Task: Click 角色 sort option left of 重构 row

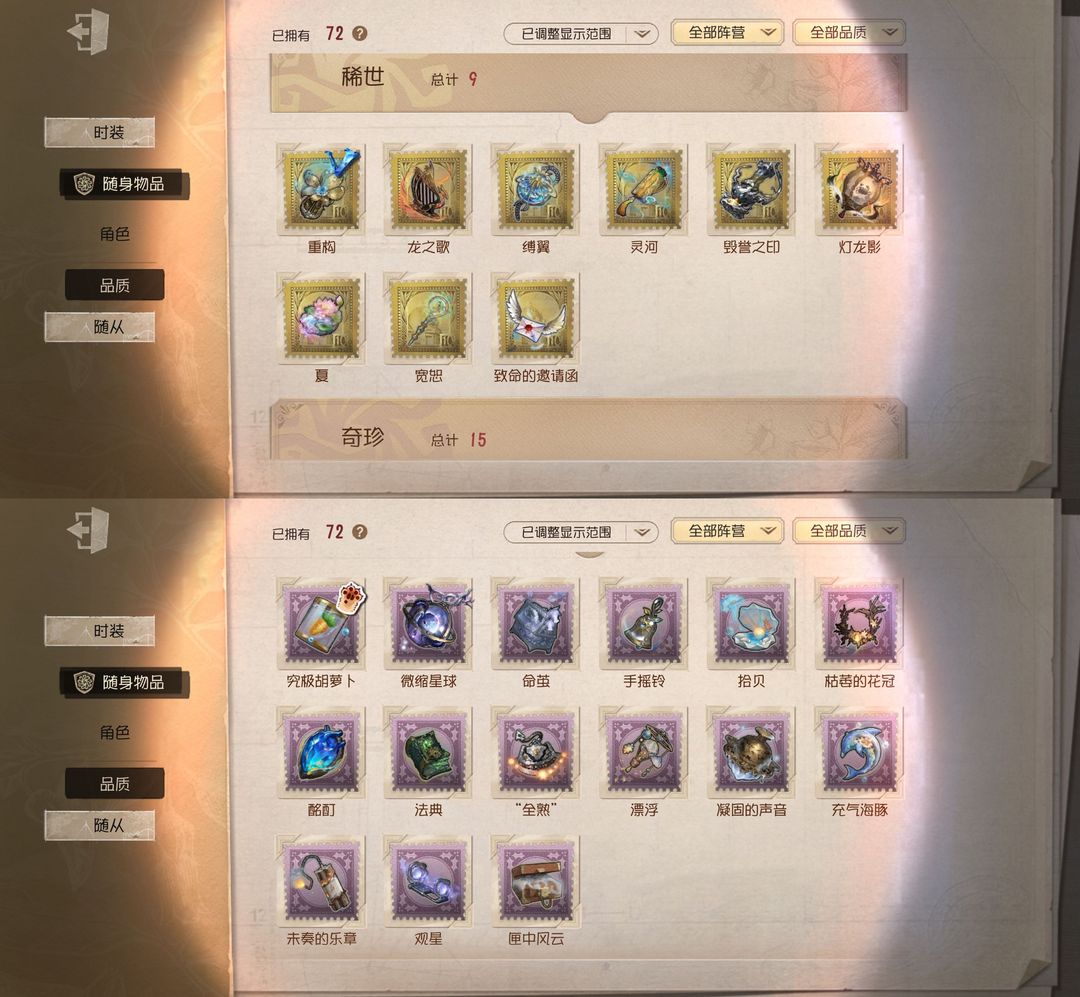Action: pos(114,234)
